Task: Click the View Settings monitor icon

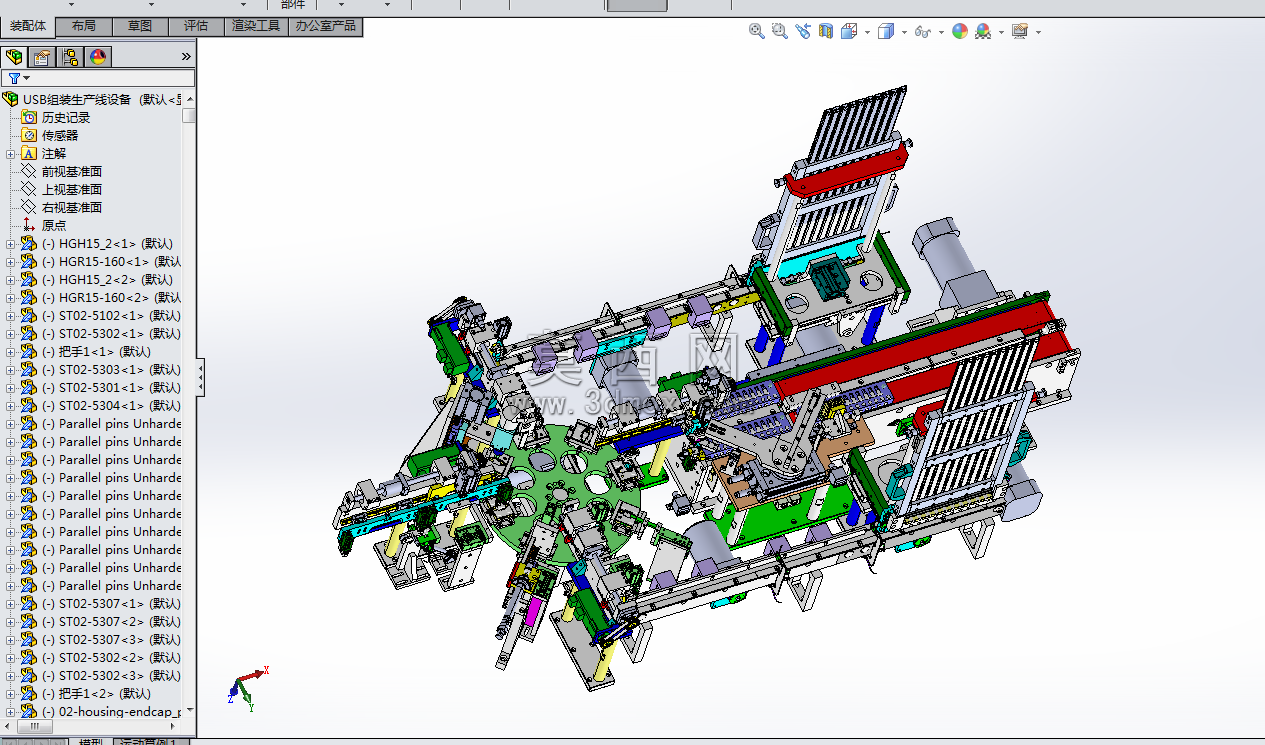Action: [x=1020, y=31]
